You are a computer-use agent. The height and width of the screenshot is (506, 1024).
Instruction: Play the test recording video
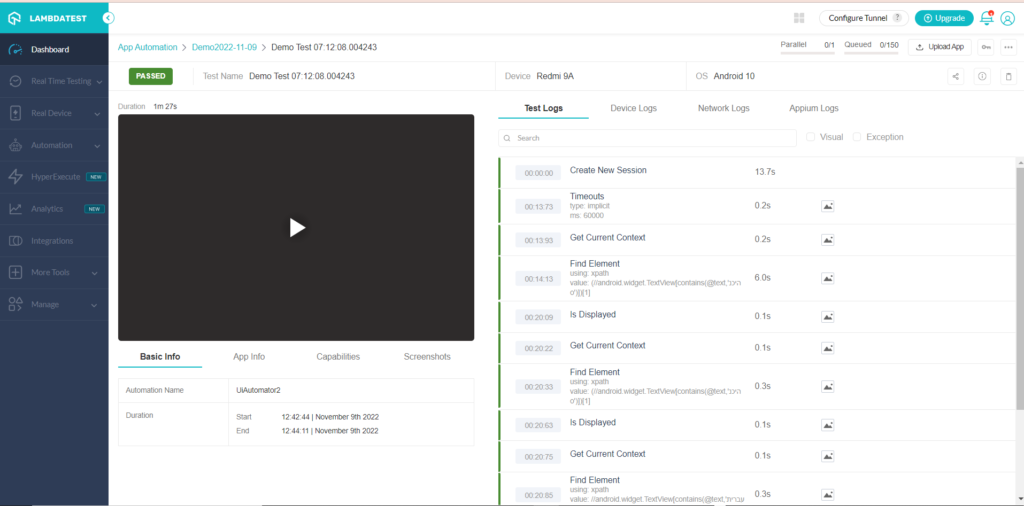(296, 227)
